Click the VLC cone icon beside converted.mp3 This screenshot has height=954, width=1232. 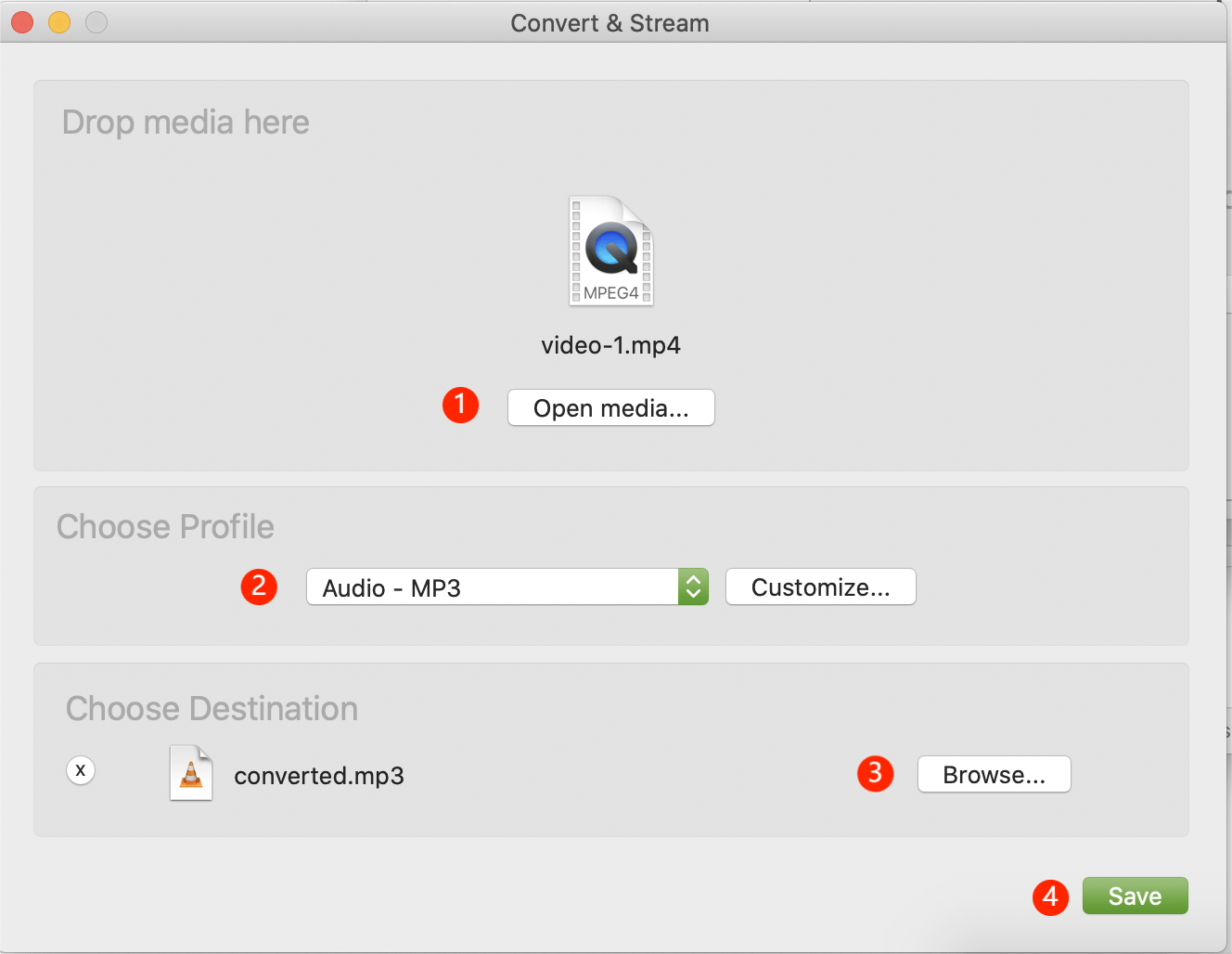tap(190, 774)
